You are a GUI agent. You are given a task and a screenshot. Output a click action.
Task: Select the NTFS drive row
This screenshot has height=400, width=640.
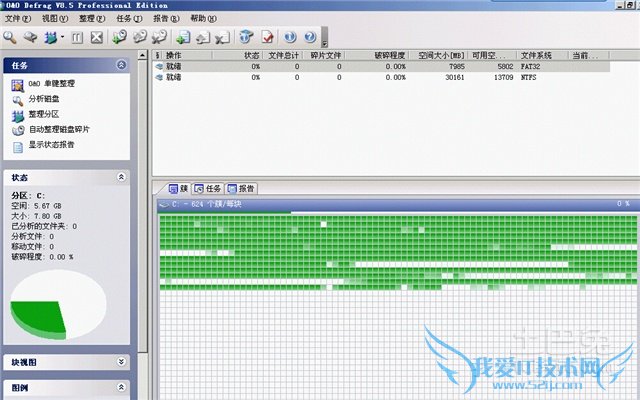click(381, 77)
